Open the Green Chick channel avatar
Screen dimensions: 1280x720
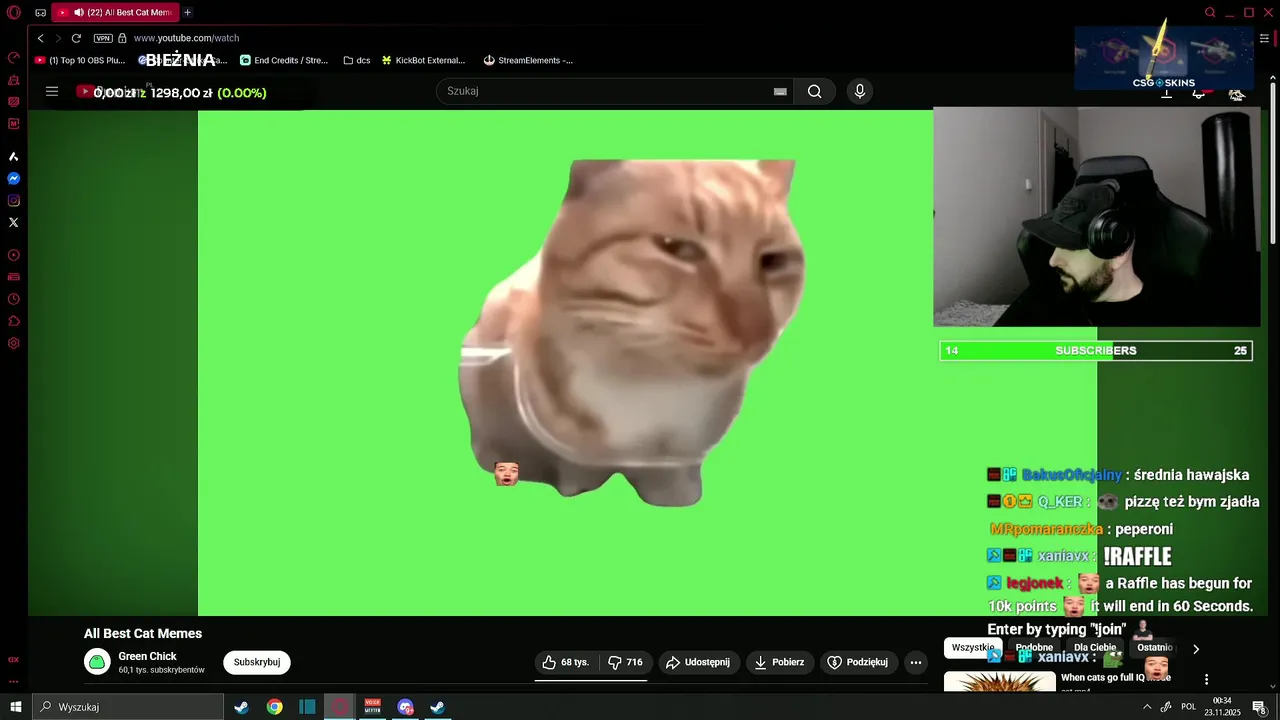(x=97, y=662)
